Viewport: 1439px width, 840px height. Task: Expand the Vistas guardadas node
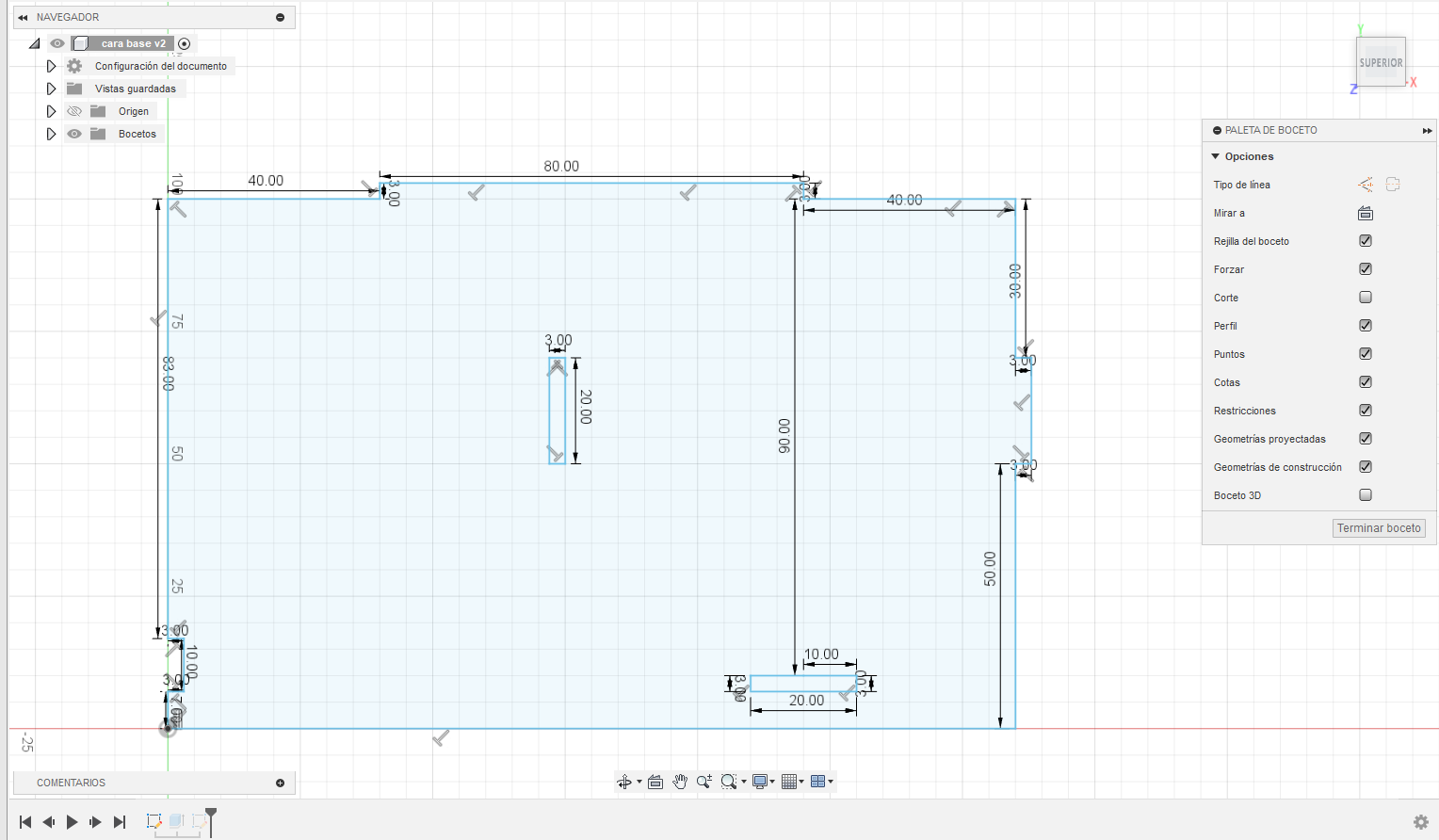coord(52,89)
